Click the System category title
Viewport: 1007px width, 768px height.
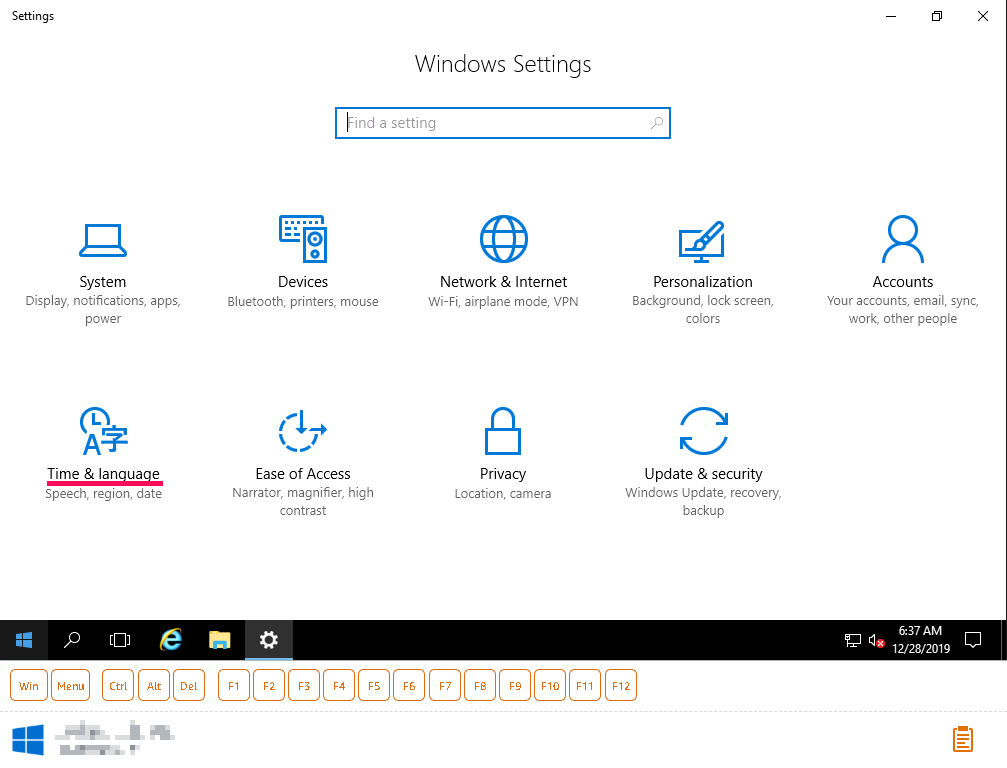[103, 282]
